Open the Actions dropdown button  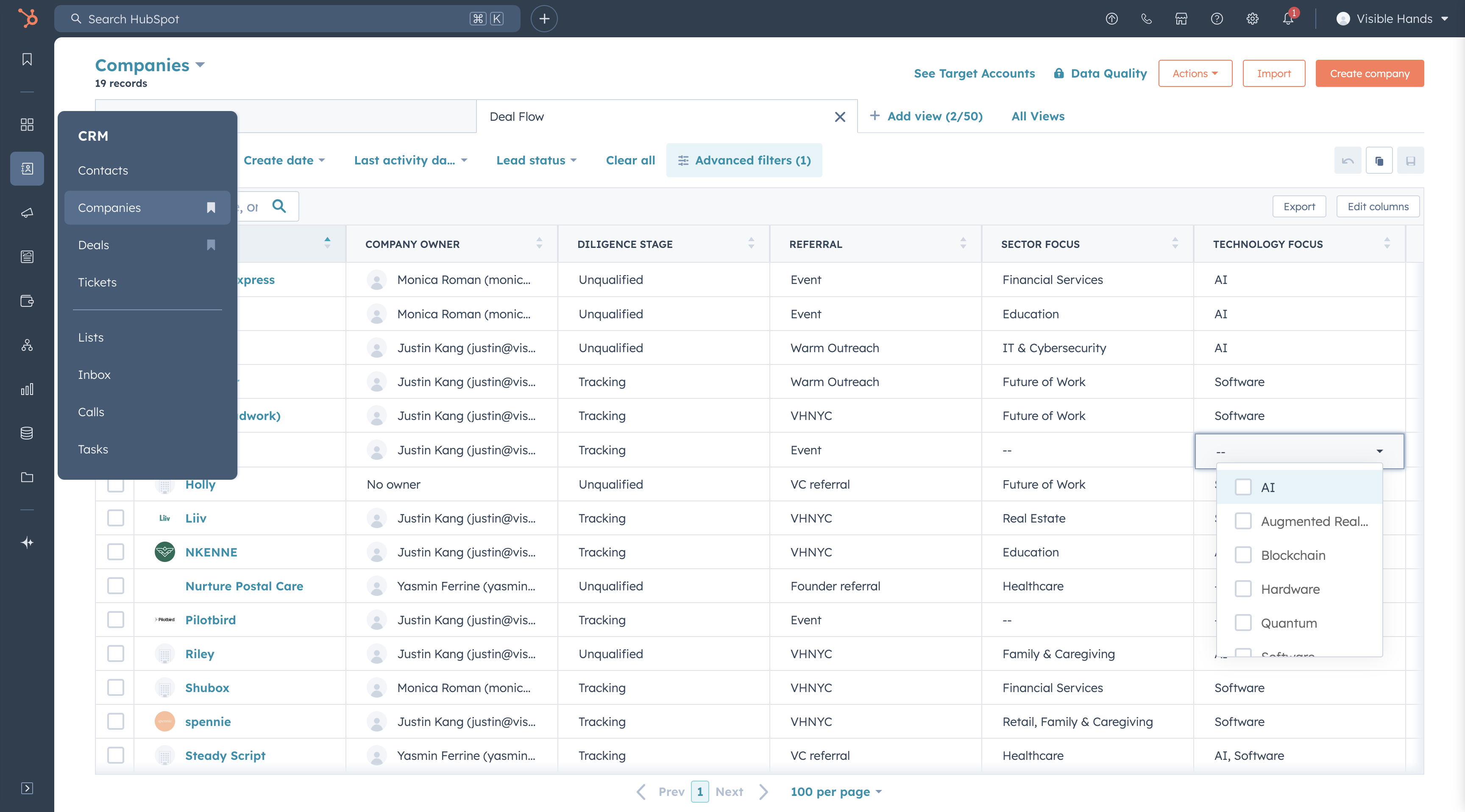tap(1195, 73)
